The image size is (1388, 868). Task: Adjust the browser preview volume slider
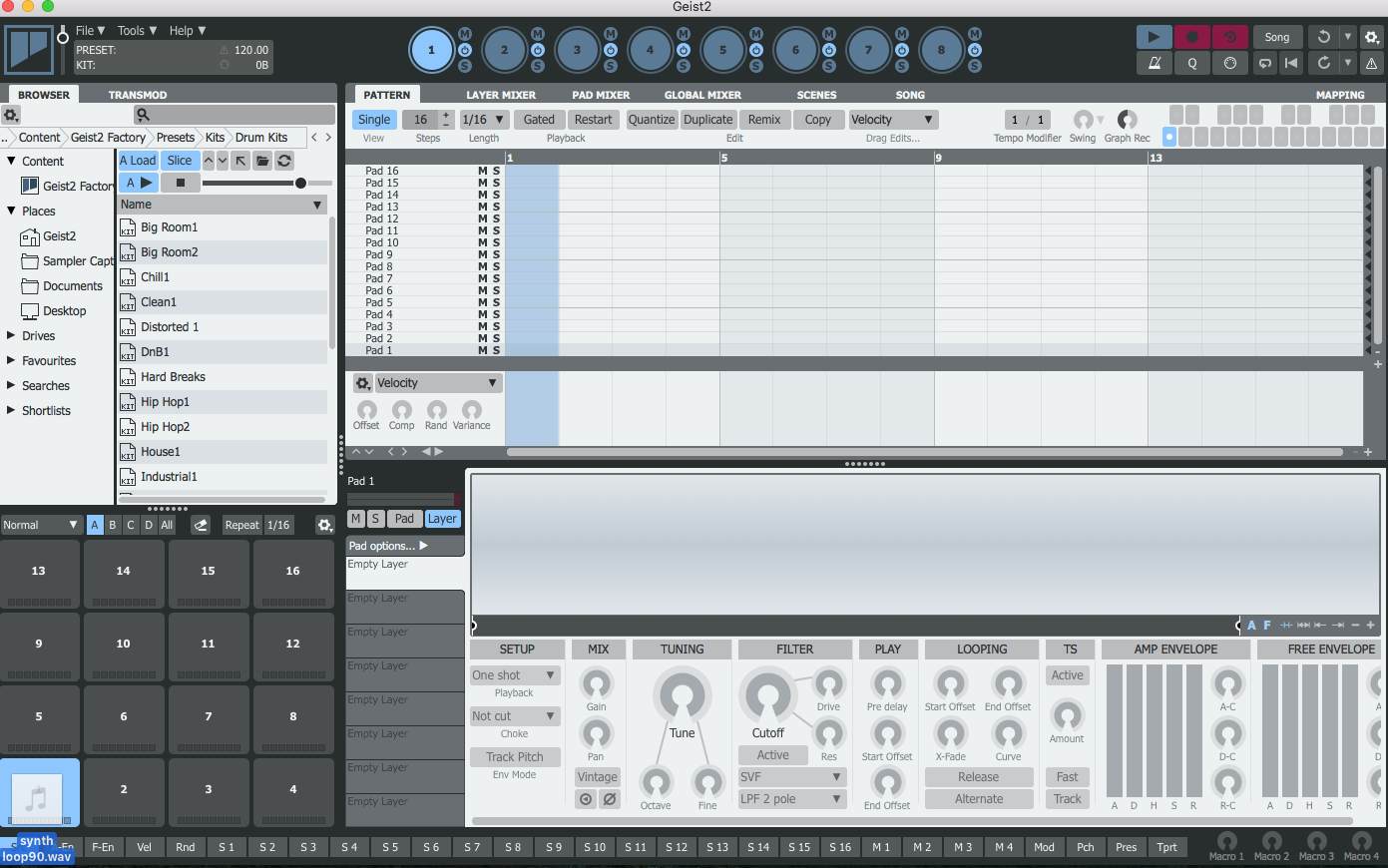(x=267, y=184)
